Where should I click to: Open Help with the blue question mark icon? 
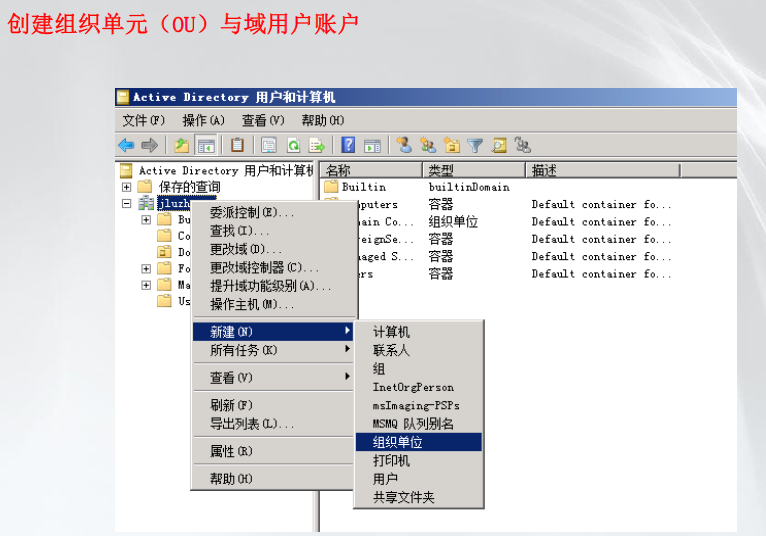(x=348, y=145)
